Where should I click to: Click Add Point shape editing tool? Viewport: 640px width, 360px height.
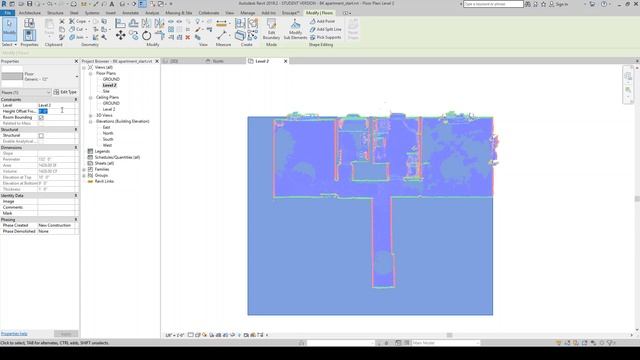[322, 21]
